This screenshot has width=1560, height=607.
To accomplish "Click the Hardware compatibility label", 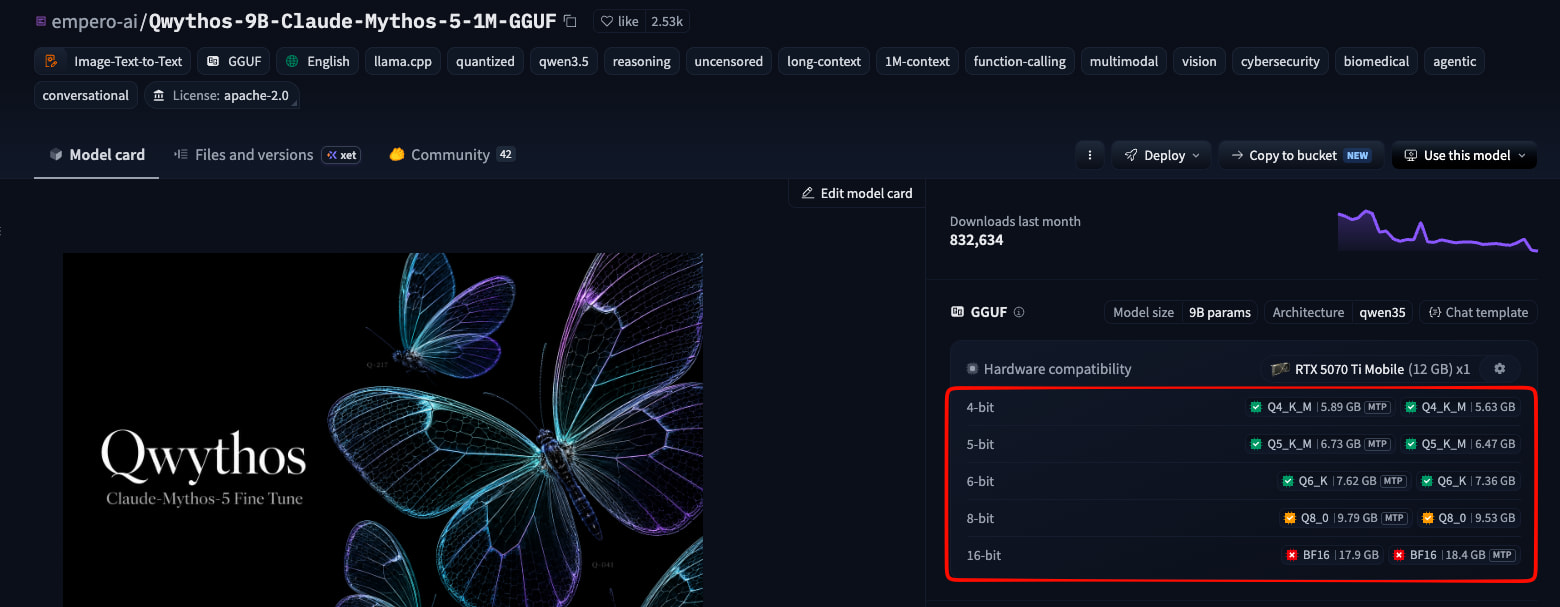I will (x=1057, y=369).
